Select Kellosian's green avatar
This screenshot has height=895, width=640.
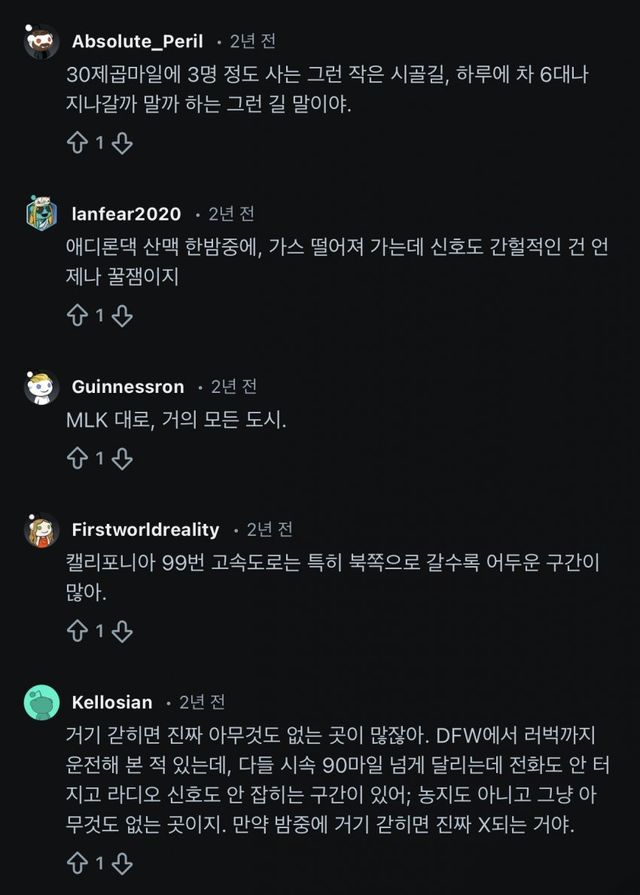tap(41, 702)
